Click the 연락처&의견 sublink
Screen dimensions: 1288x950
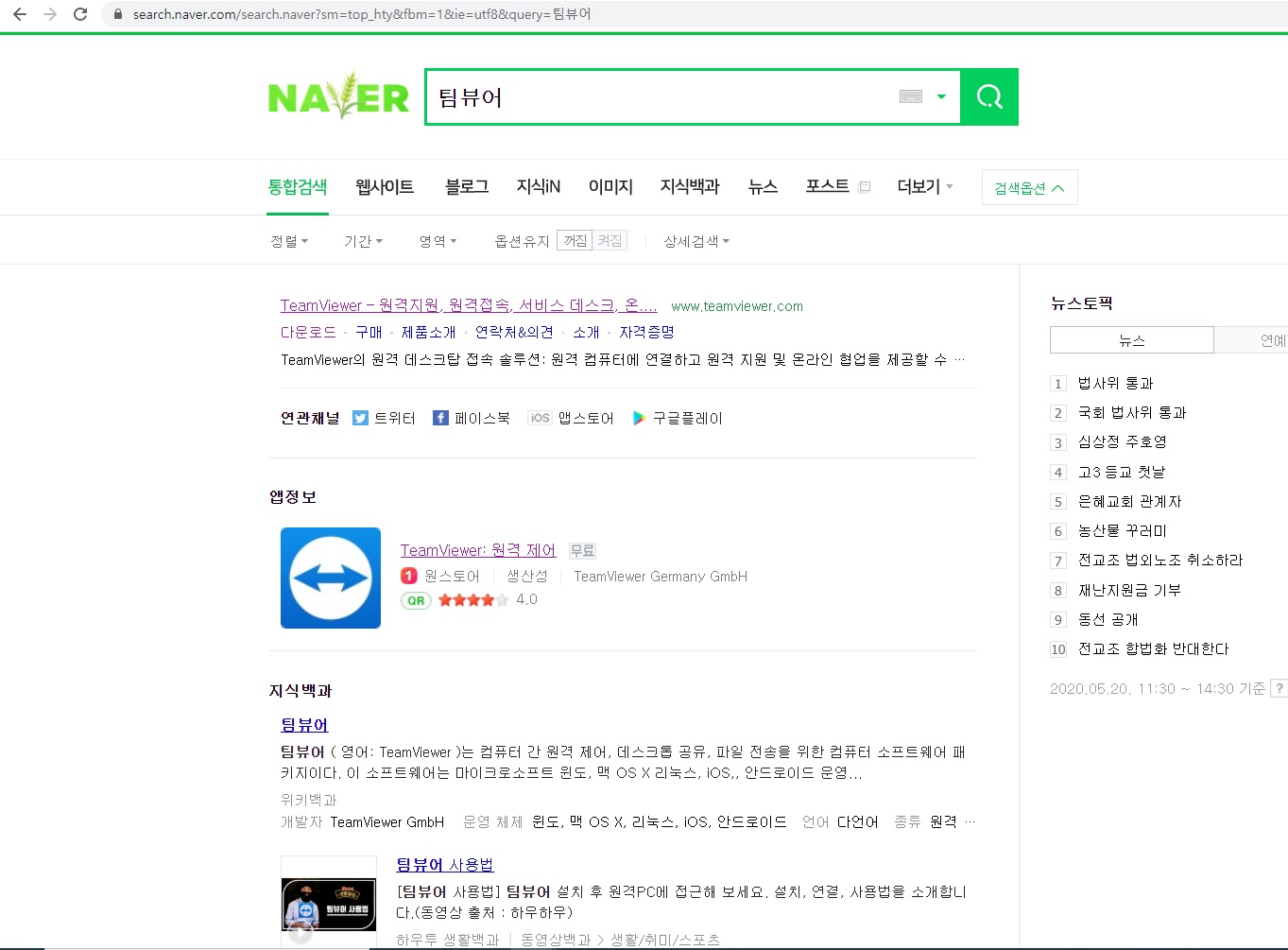[514, 332]
